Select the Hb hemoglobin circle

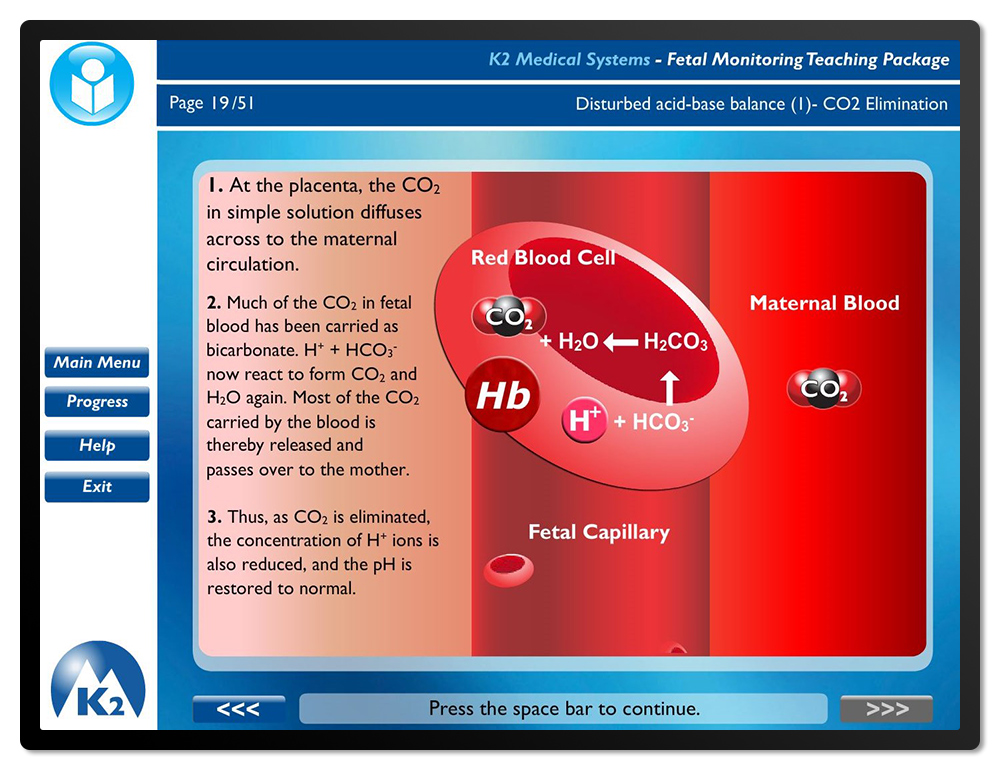click(502, 396)
